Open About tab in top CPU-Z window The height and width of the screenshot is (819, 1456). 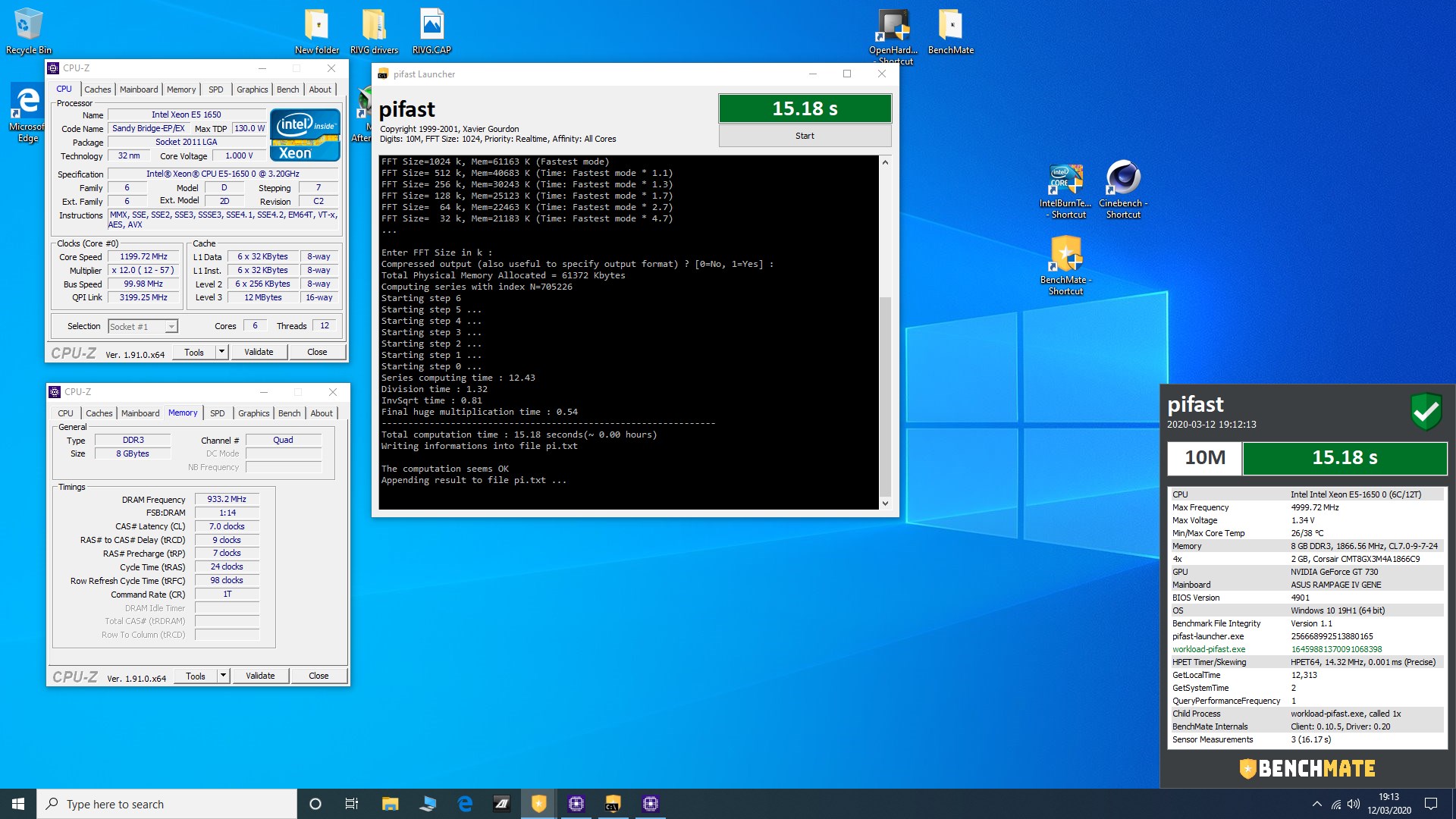click(x=320, y=89)
